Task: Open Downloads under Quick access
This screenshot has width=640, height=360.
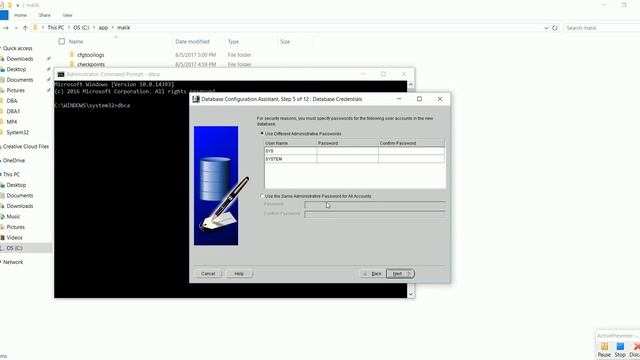Action: click(20, 59)
